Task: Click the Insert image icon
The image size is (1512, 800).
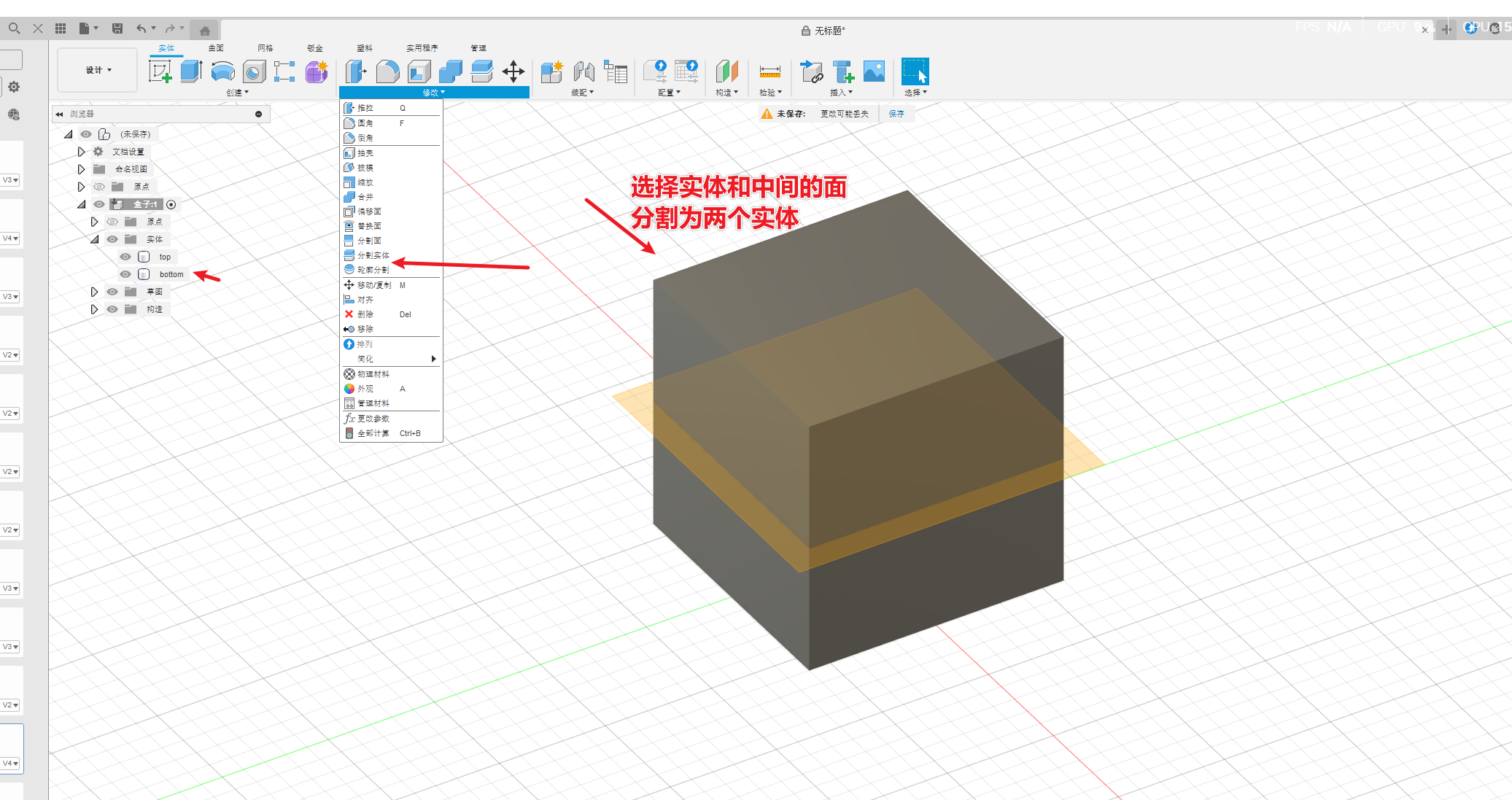Action: [x=874, y=71]
